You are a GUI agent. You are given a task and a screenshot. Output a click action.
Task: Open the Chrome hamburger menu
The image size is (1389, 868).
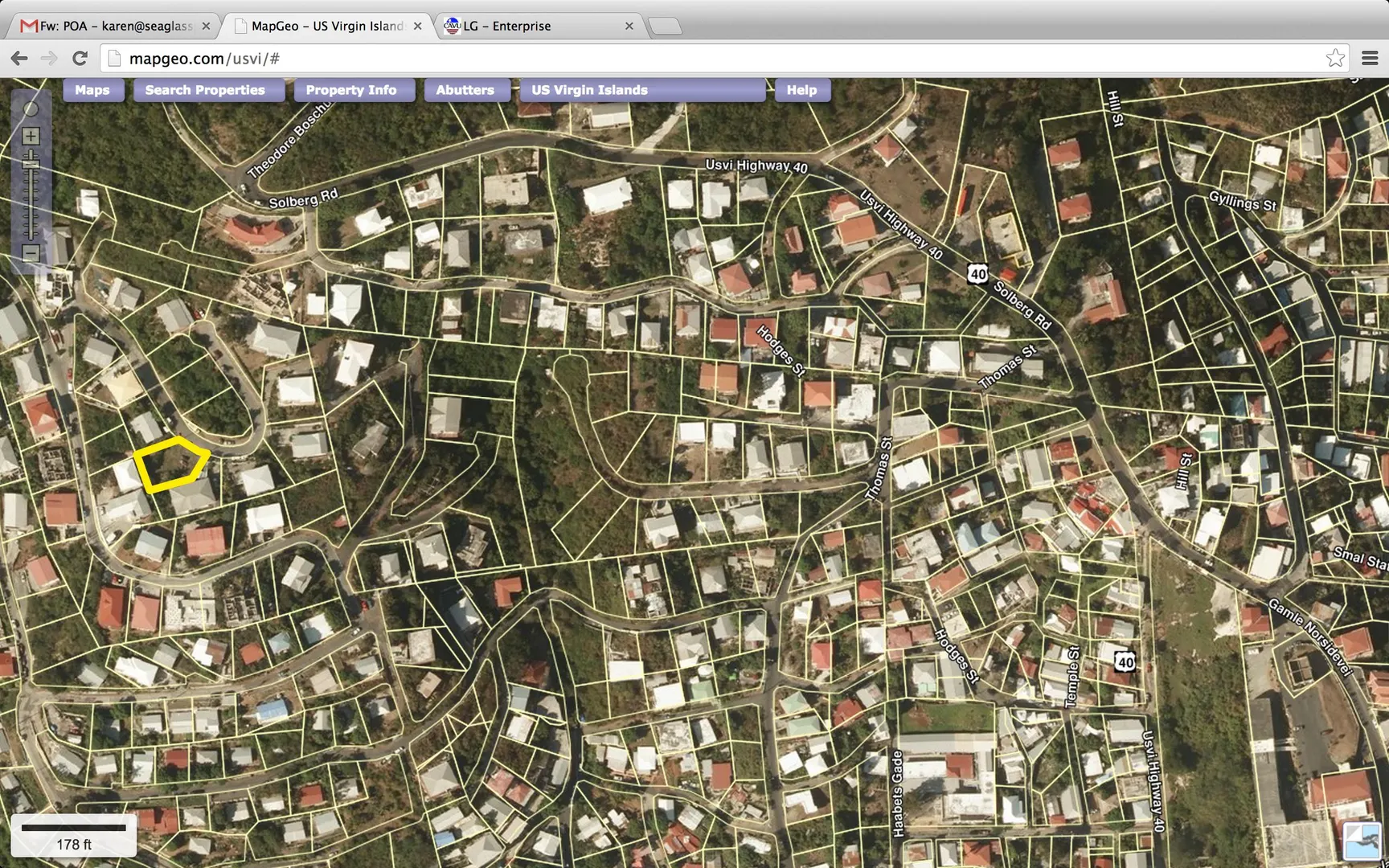[x=1370, y=58]
